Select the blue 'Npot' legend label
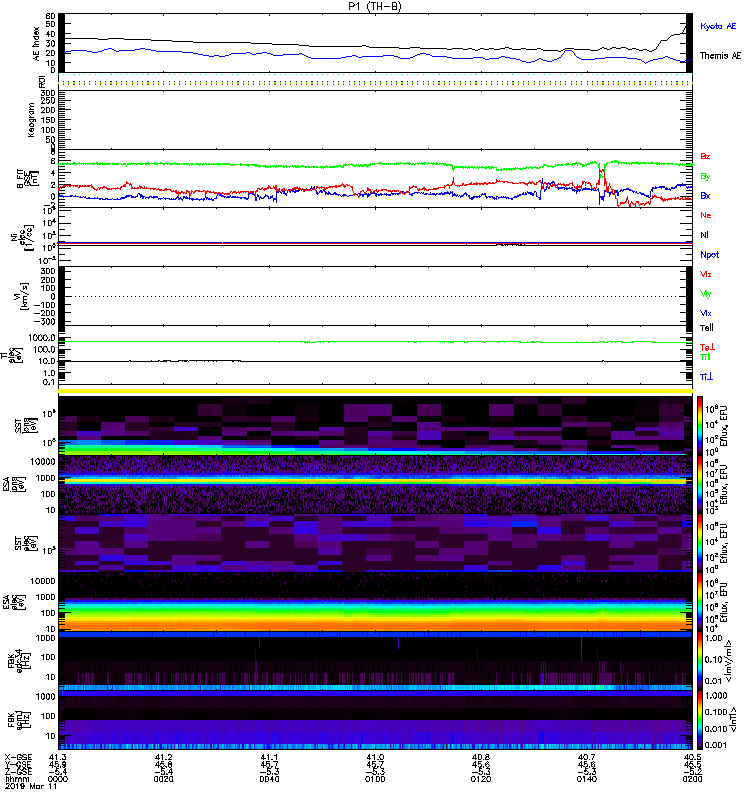 point(710,255)
